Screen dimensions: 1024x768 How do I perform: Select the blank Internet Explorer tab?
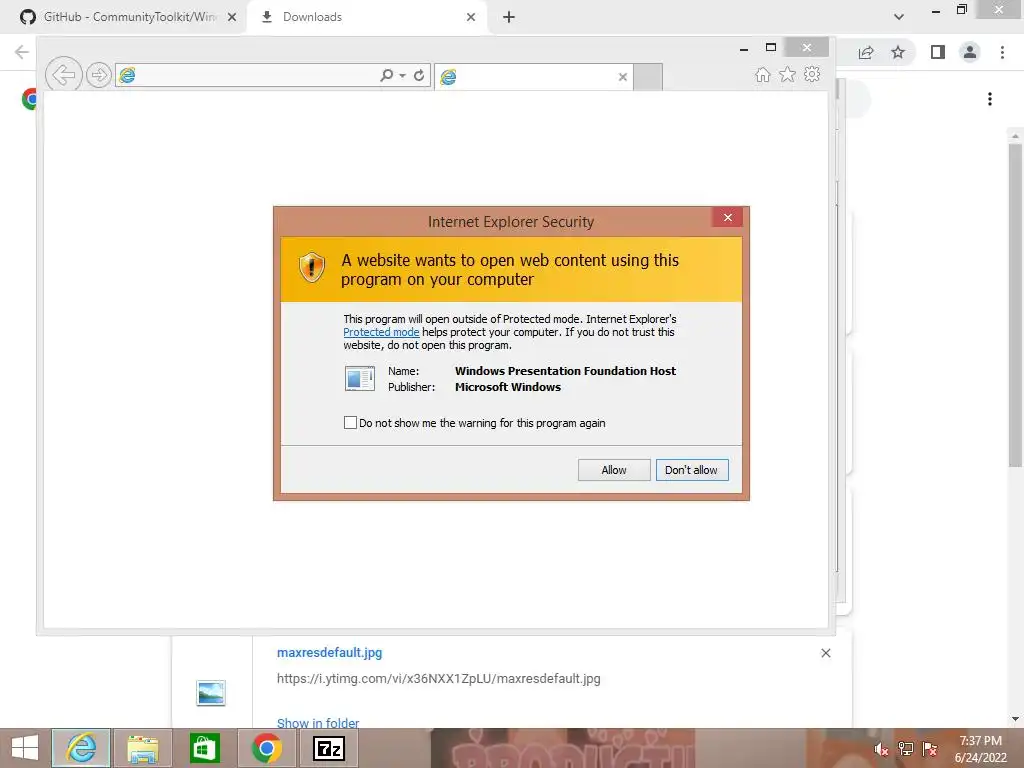coord(532,77)
